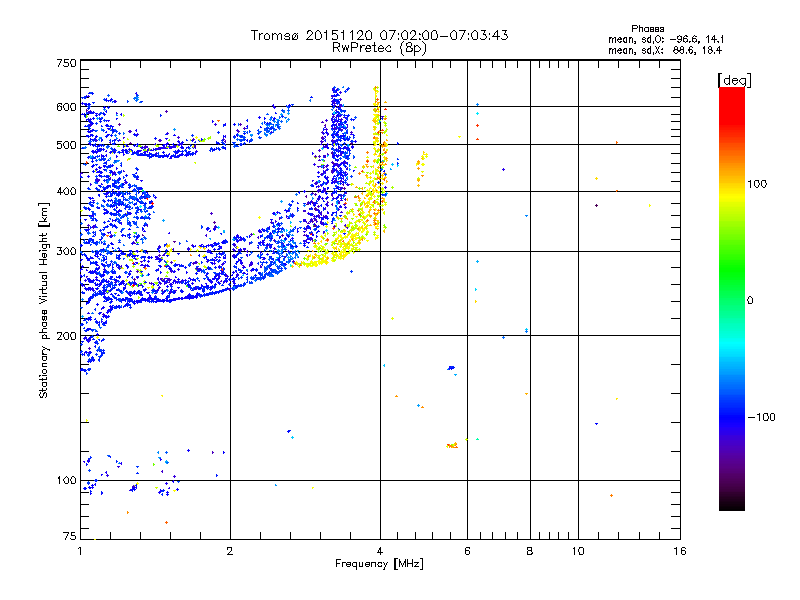Click the '[deg]' colorbar unit label
This screenshot has width=800, height=600.
[x=734, y=80]
